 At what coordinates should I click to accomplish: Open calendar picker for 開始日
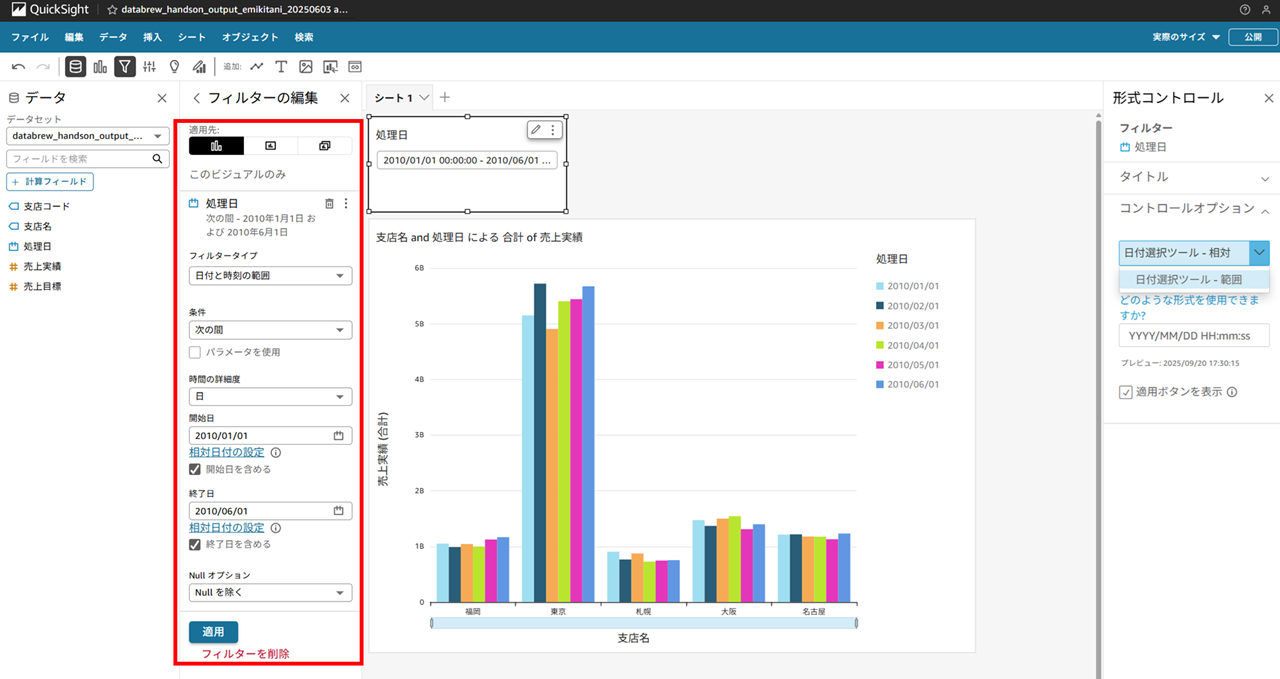338,436
